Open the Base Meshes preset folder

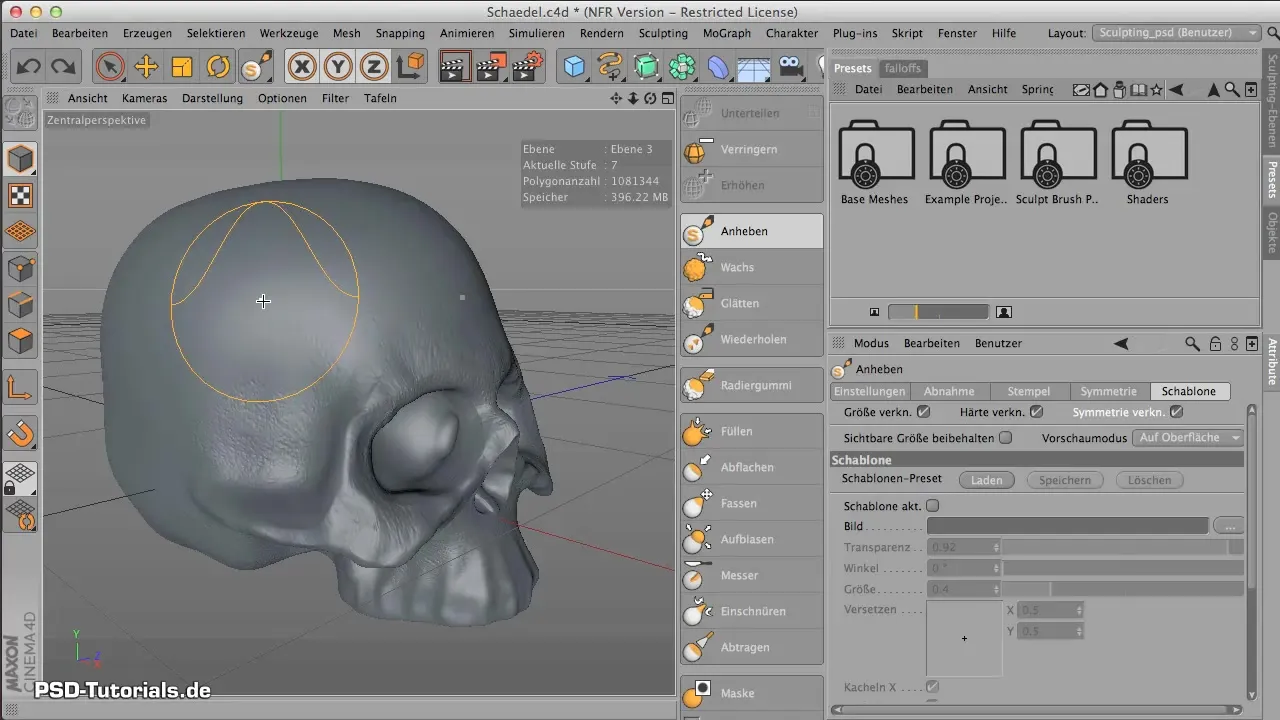coord(874,155)
